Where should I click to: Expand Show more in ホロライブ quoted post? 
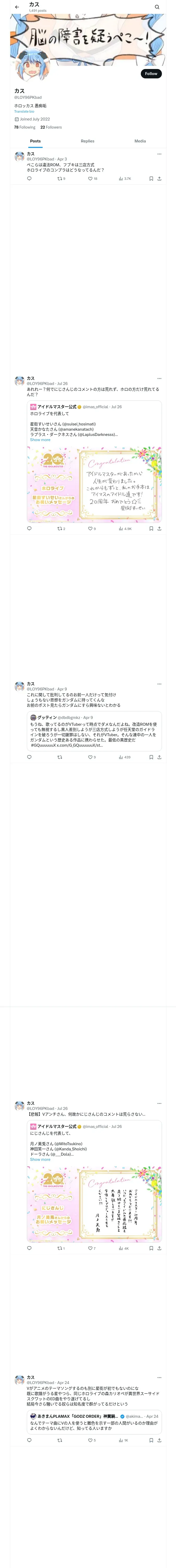(x=40, y=440)
